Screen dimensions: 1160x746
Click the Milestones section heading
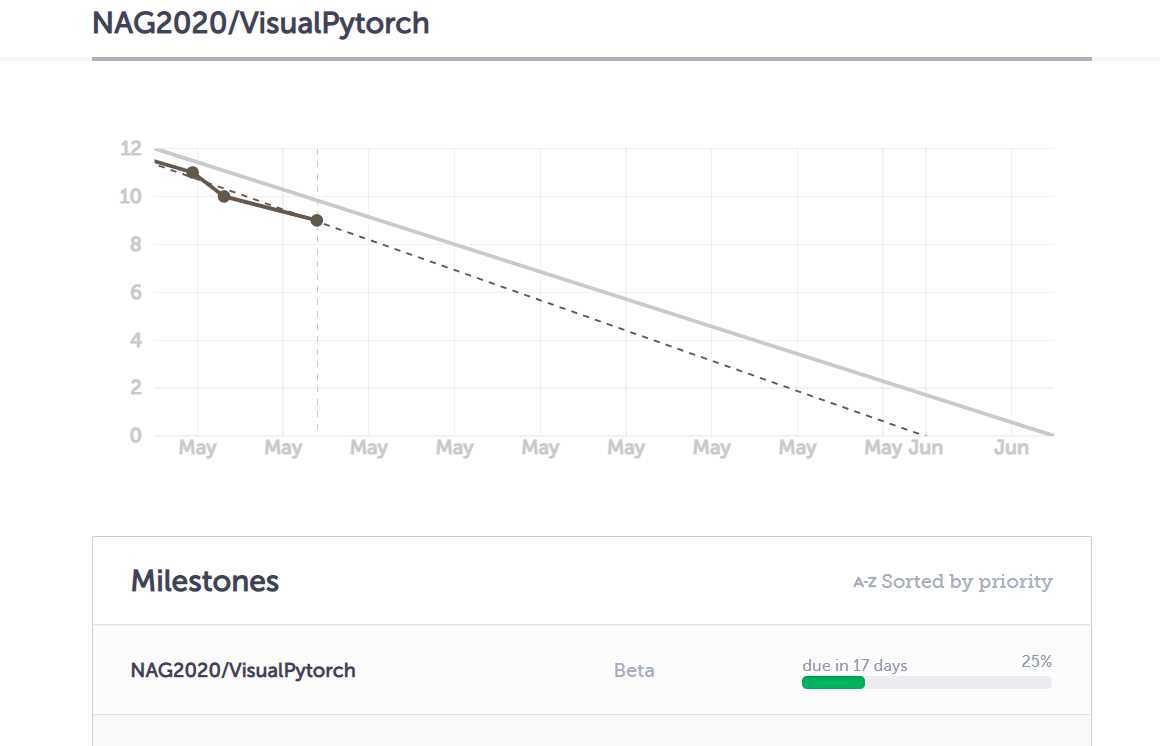point(205,581)
